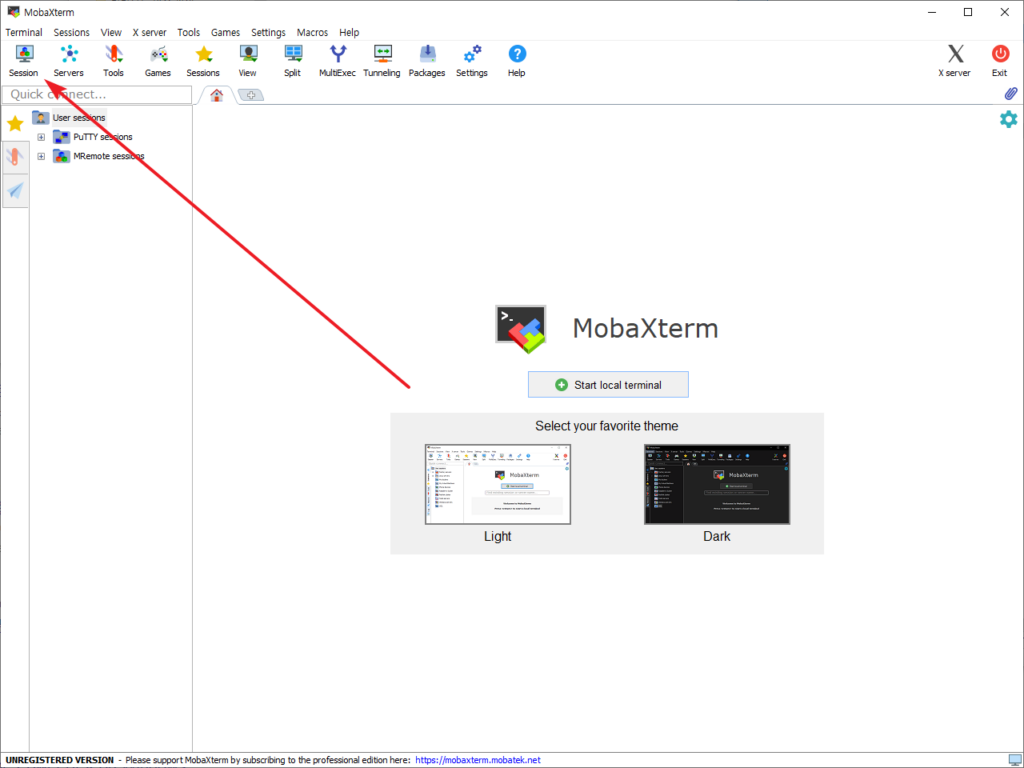Click the Split terminal icon

(292, 60)
